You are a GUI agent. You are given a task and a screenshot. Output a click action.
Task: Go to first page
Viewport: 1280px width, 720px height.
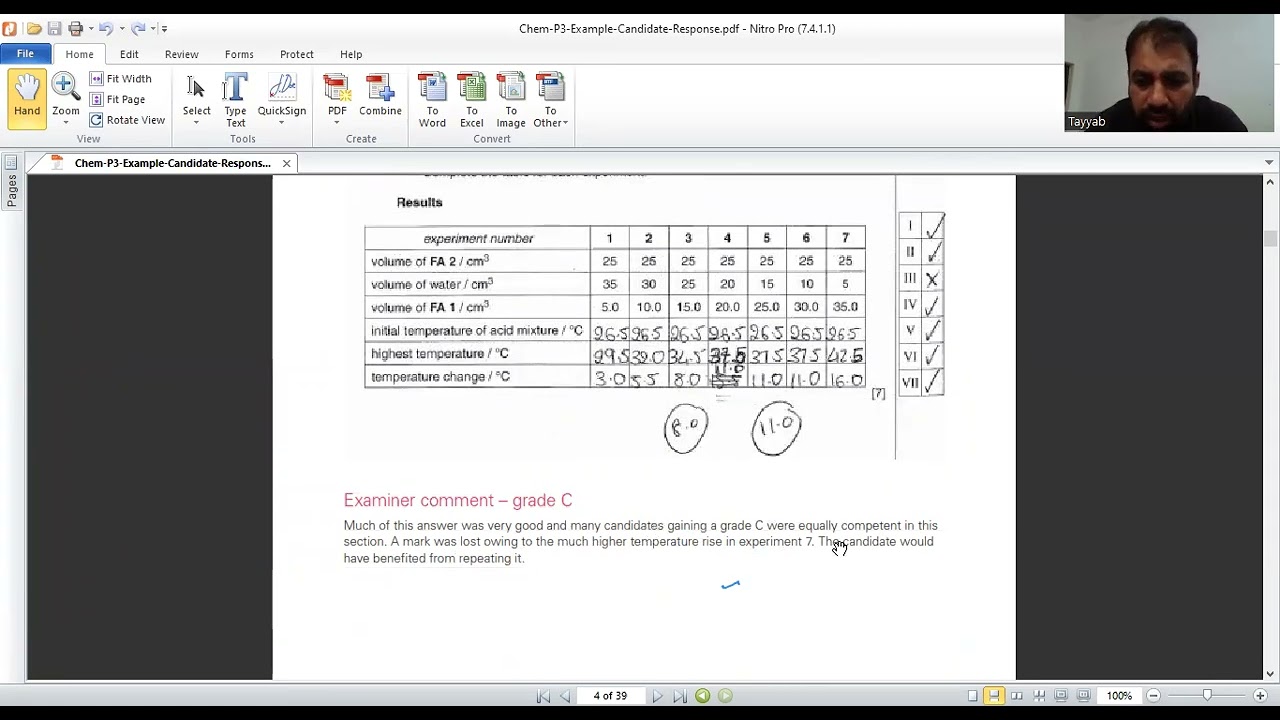click(543, 696)
